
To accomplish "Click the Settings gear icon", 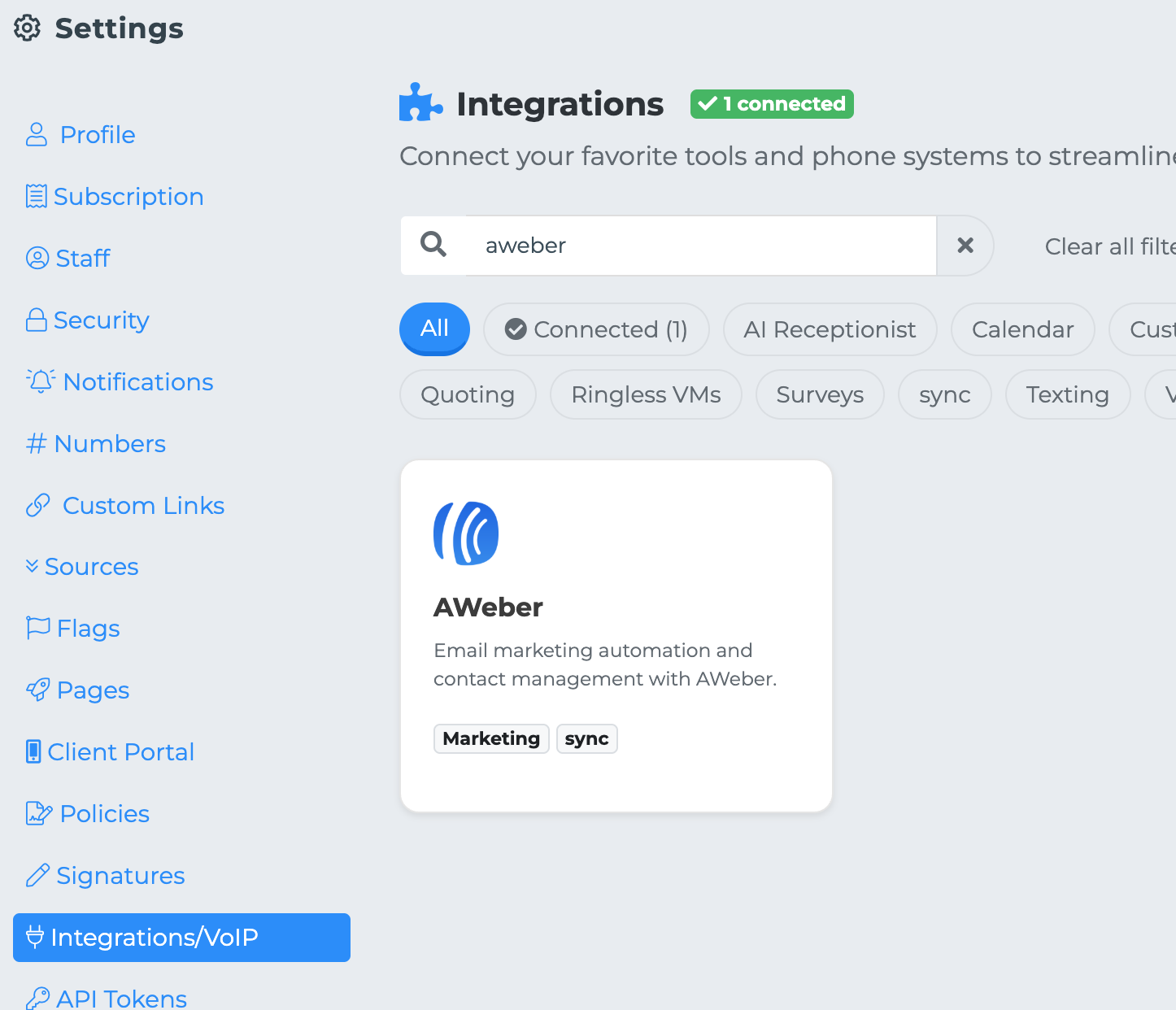I will (28, 28).
